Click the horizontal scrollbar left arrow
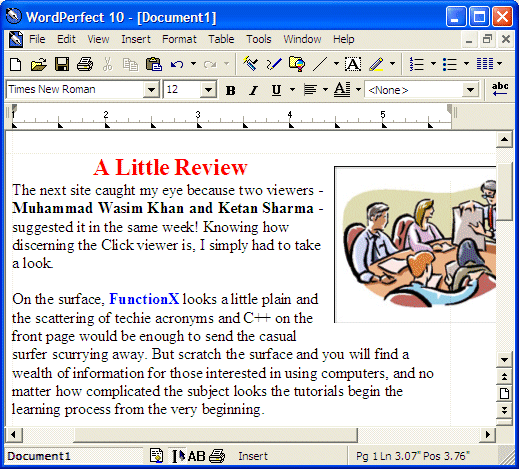519x469 pixels. tap(14, 434)
